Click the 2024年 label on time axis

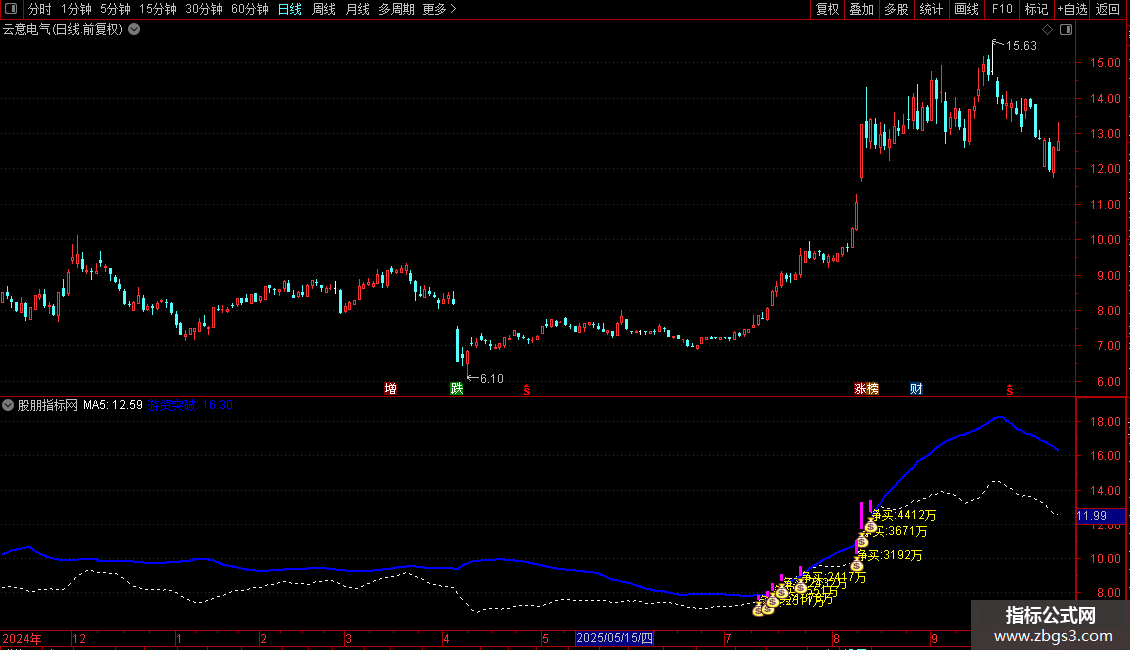[x=22, y=638]
